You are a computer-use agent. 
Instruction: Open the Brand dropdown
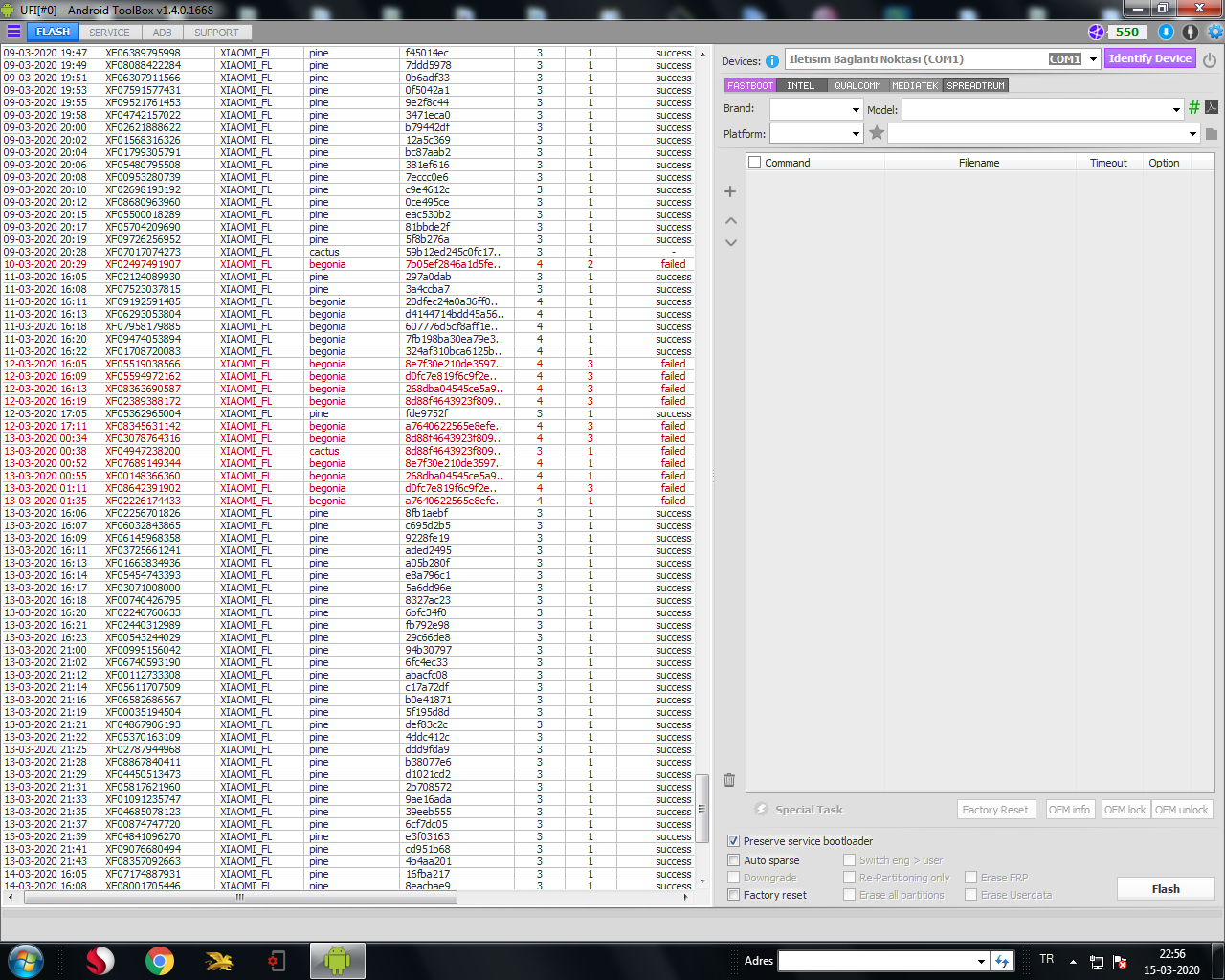[856, 109]
